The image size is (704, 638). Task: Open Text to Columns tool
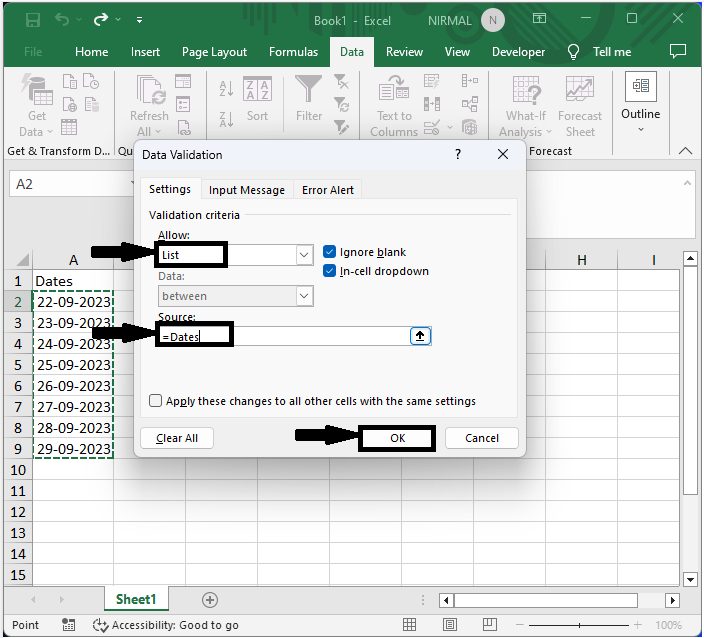[x=393, y=106]
